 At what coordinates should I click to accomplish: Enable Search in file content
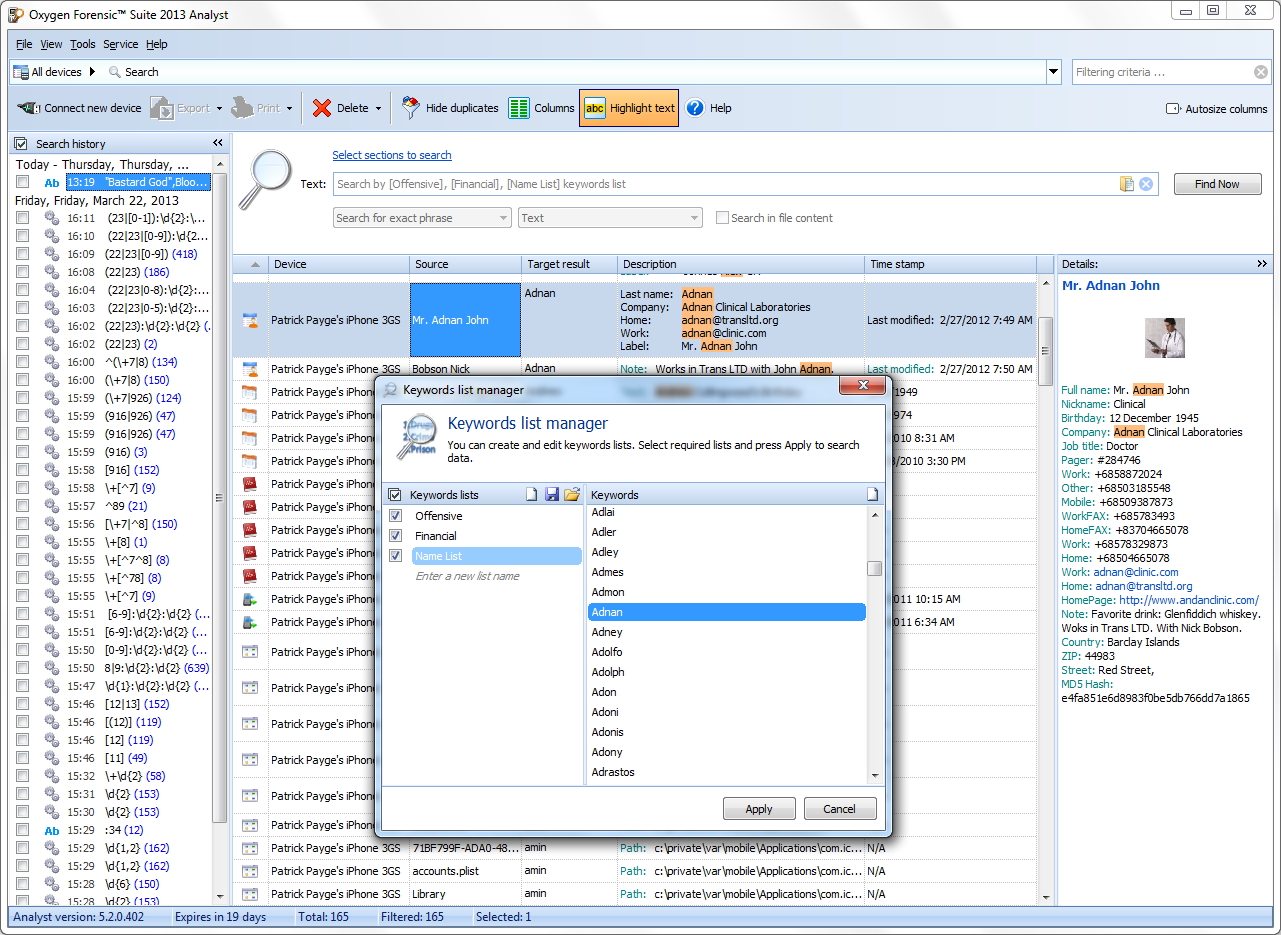point(722,218)
